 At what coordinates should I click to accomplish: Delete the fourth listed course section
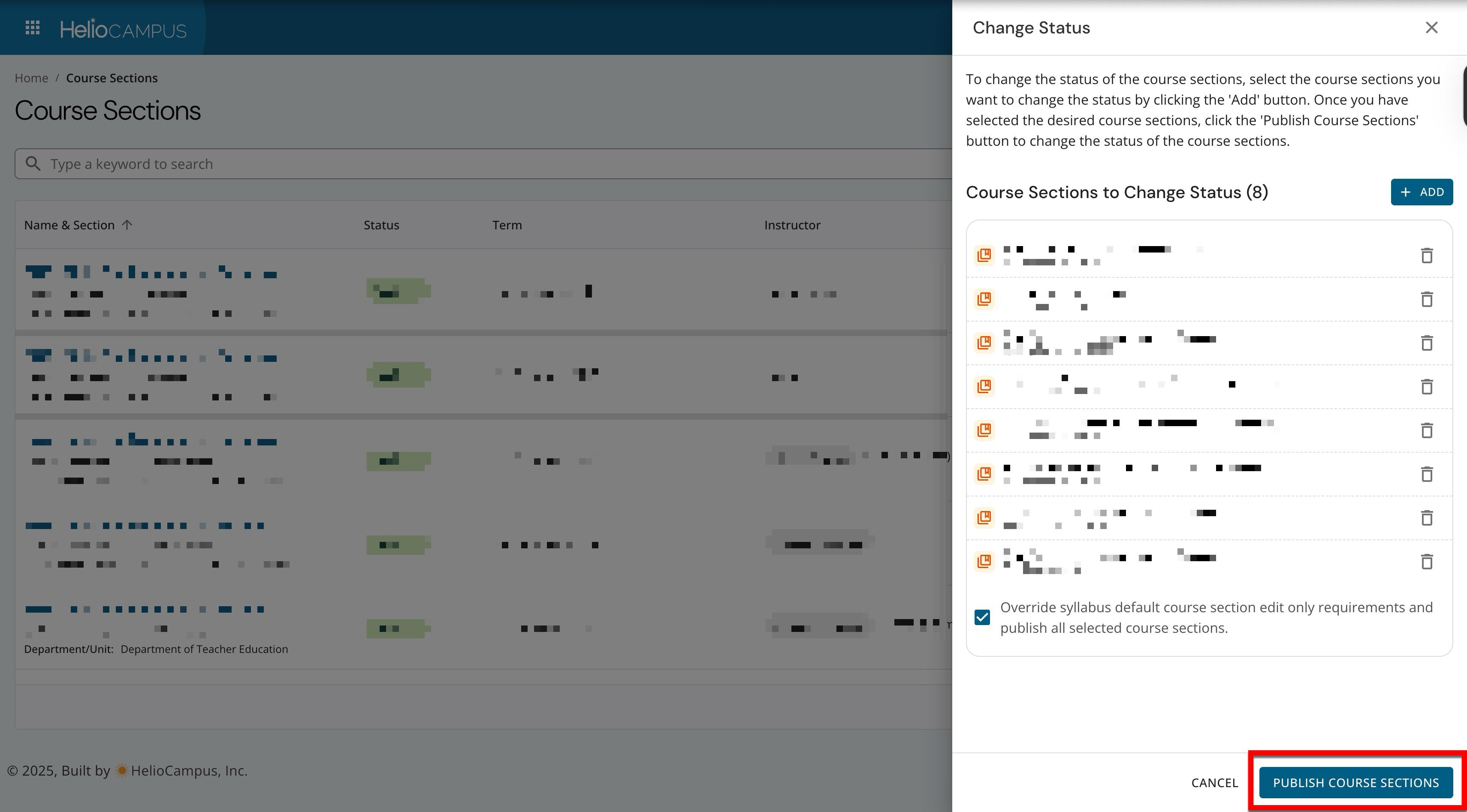pyautogui.click(x=1427, y=387)
